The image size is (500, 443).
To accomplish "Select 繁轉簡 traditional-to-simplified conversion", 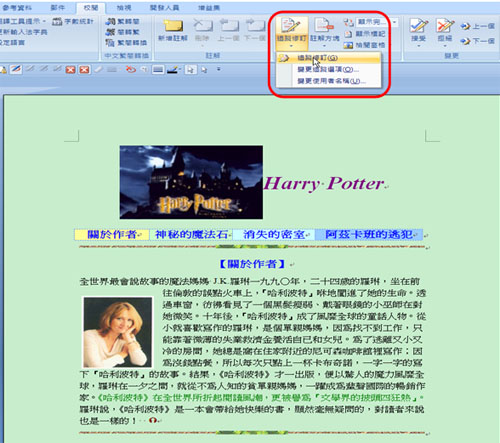I will point(122,22).
